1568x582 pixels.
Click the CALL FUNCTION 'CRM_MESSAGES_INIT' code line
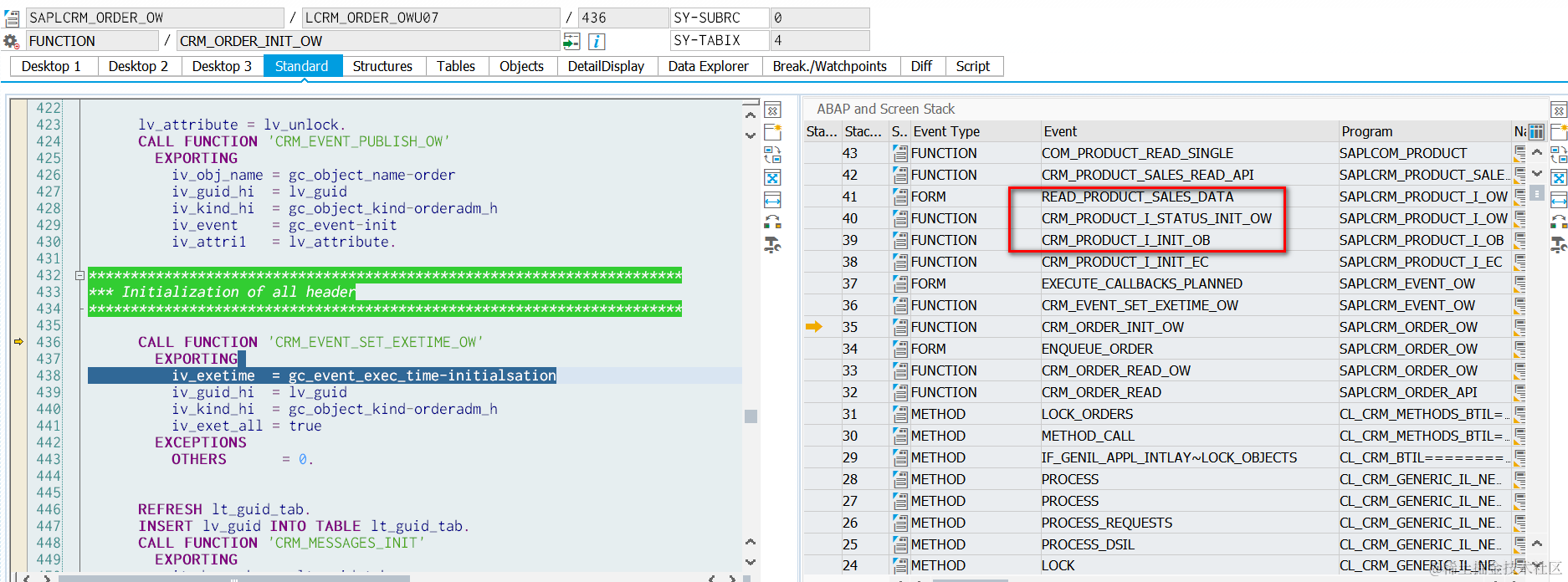[281, 543]
